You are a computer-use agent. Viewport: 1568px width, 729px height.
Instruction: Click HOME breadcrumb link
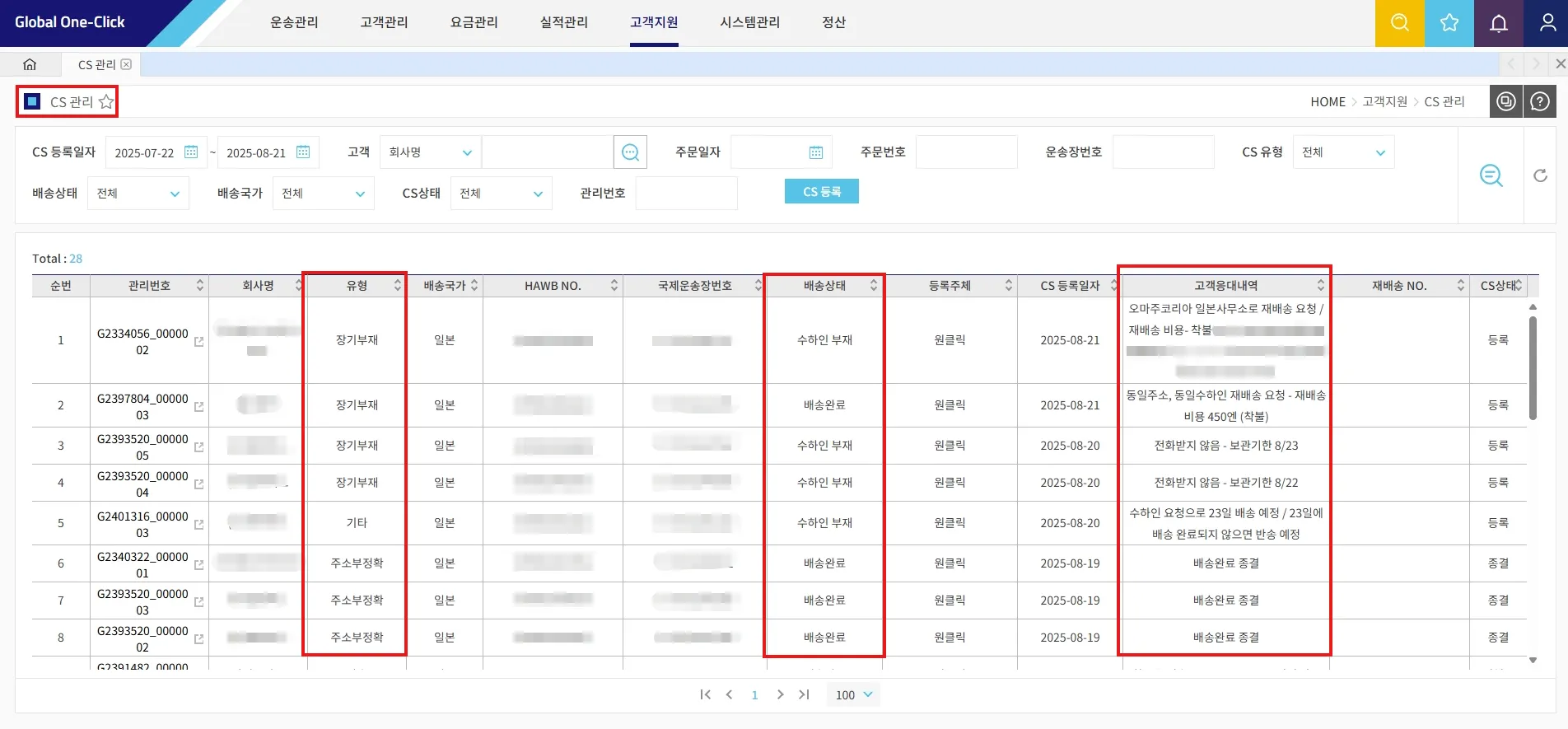click(x=1328, y=101)
